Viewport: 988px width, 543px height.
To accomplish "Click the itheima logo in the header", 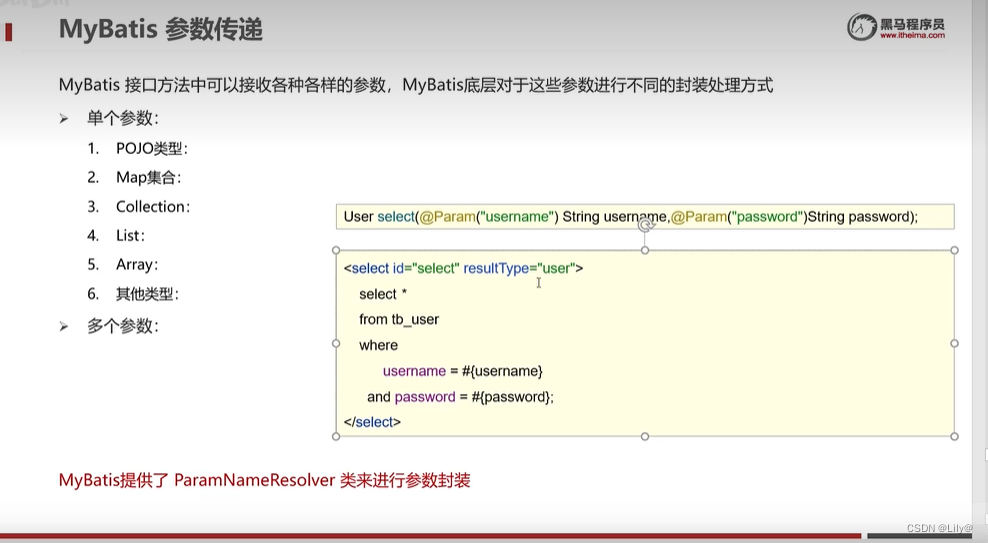I will (x=895, y=27).
